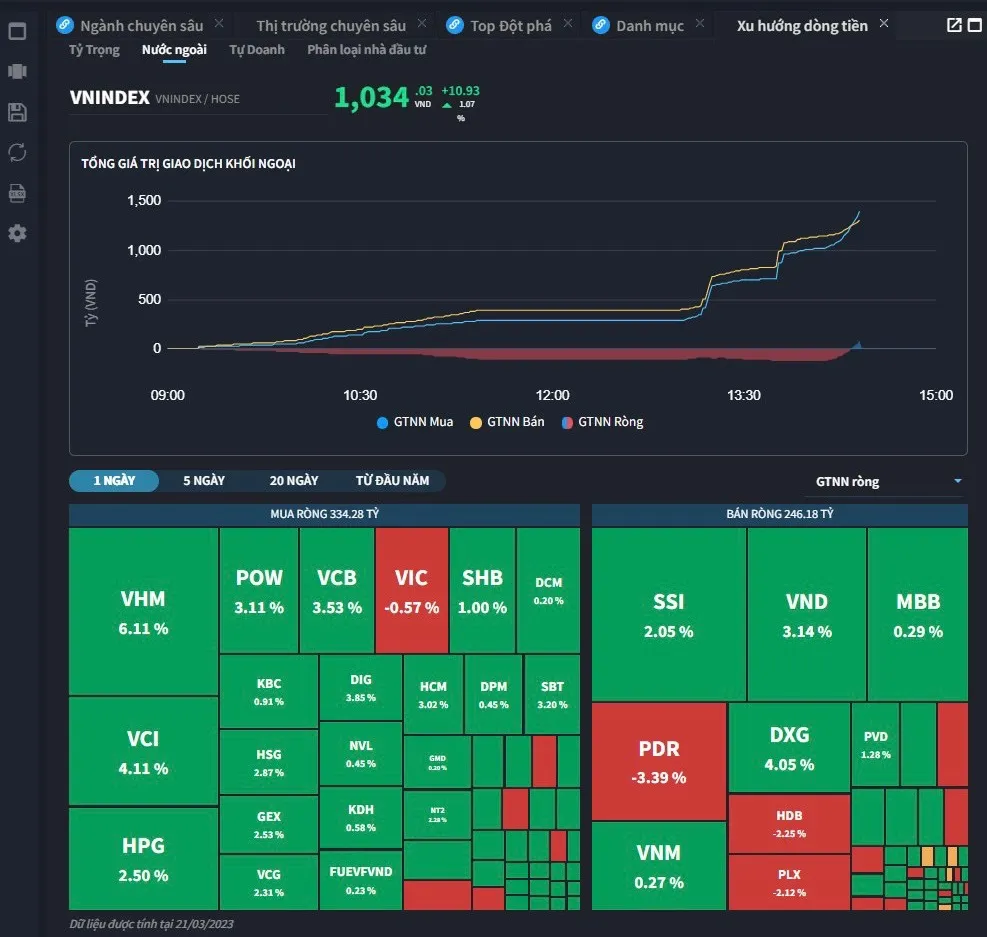Select the Phân loại nhà đầu tư tab
Image resolution: width=987 pixels, height=937 pixels.
pyautogui.click(x=367, y=49)
